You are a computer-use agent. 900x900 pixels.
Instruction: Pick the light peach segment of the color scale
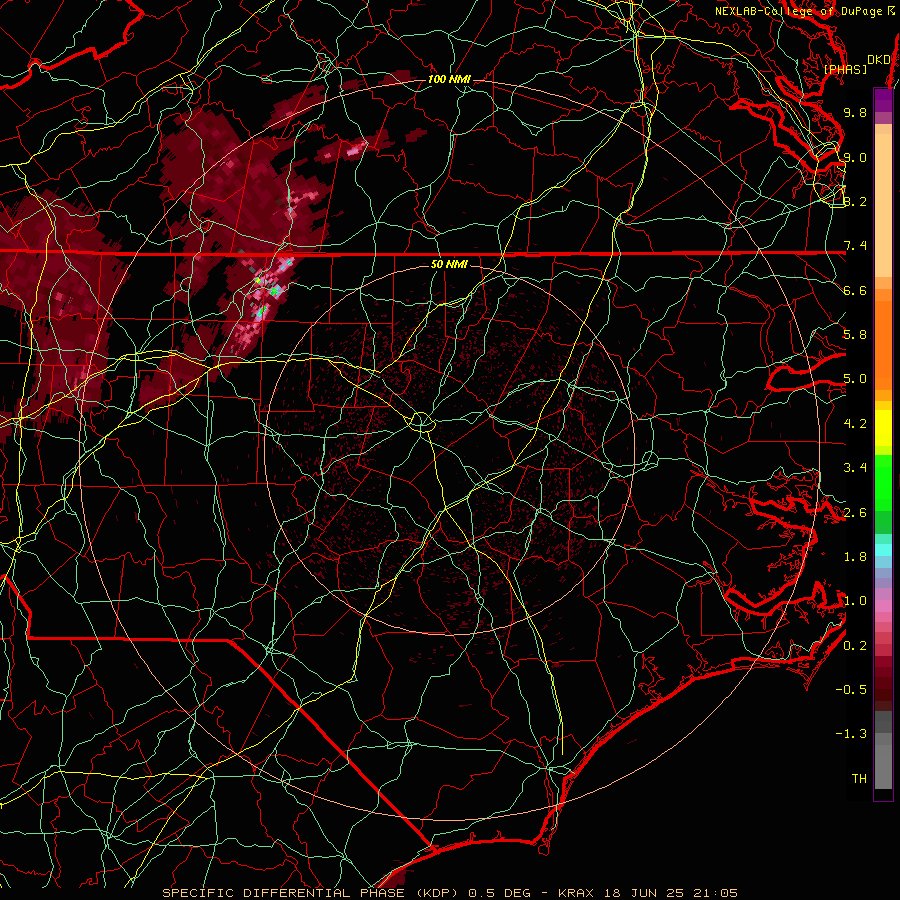[x=883, y=206]
